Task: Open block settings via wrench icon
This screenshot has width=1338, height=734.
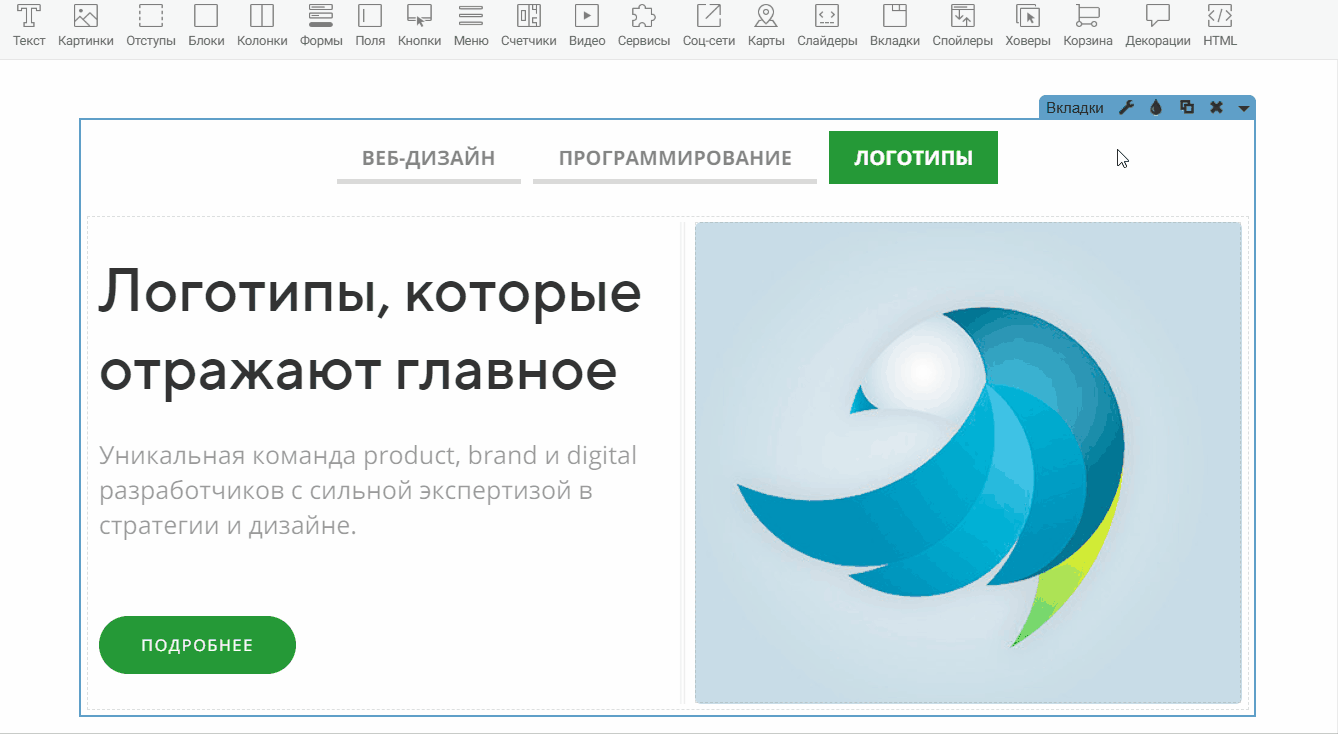Action: coord(1126,108)
